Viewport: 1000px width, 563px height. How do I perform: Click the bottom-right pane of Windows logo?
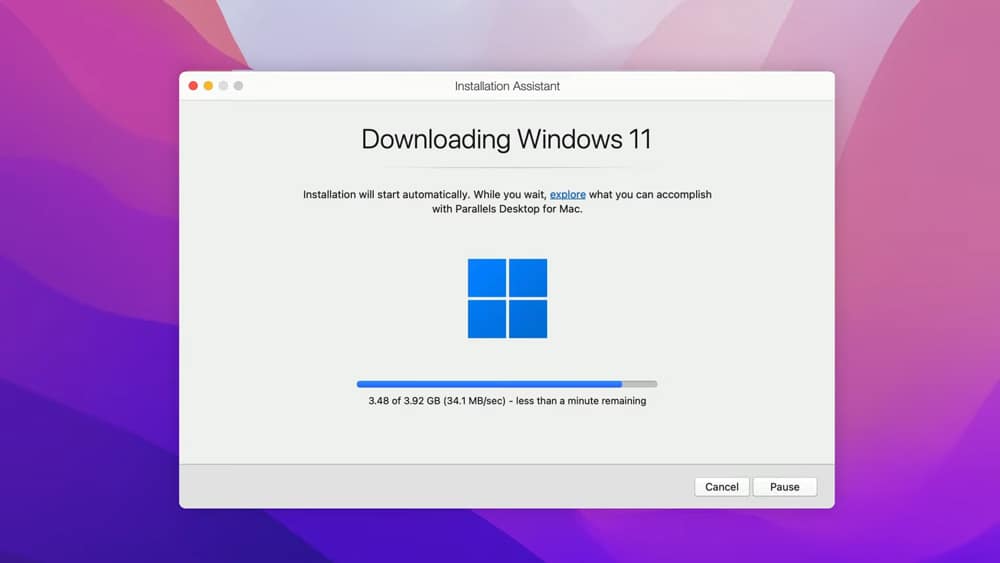(x=528, y=319)
